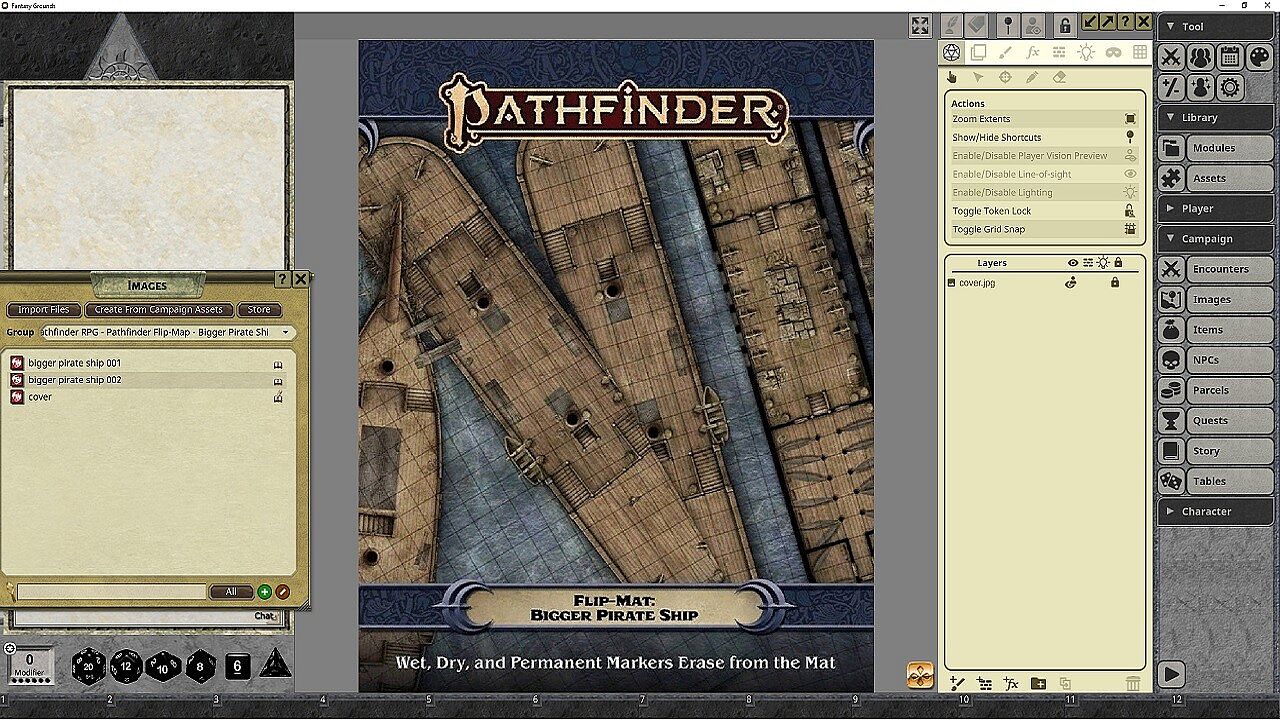Toggle Enable/Disable Line-of-sight
This screenshot has width=1280, height=720.
point(1044,174)
